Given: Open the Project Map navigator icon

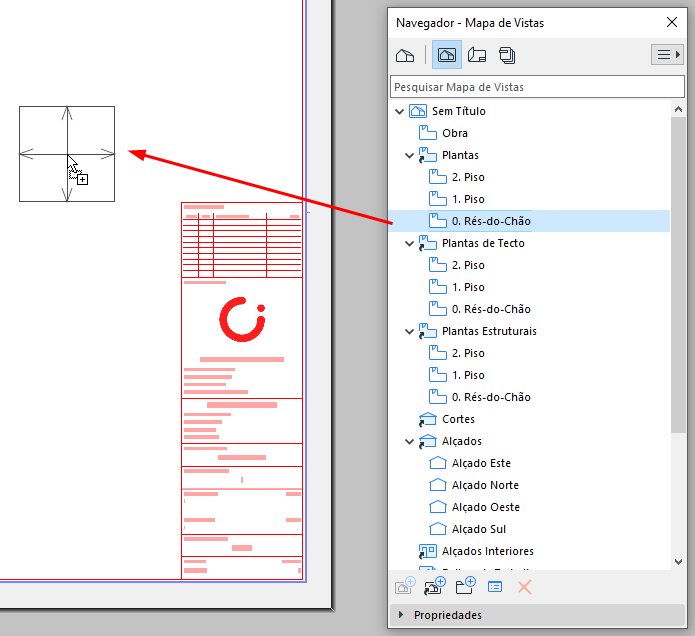Looking at the screenshot, I should [x=405, y=55].
